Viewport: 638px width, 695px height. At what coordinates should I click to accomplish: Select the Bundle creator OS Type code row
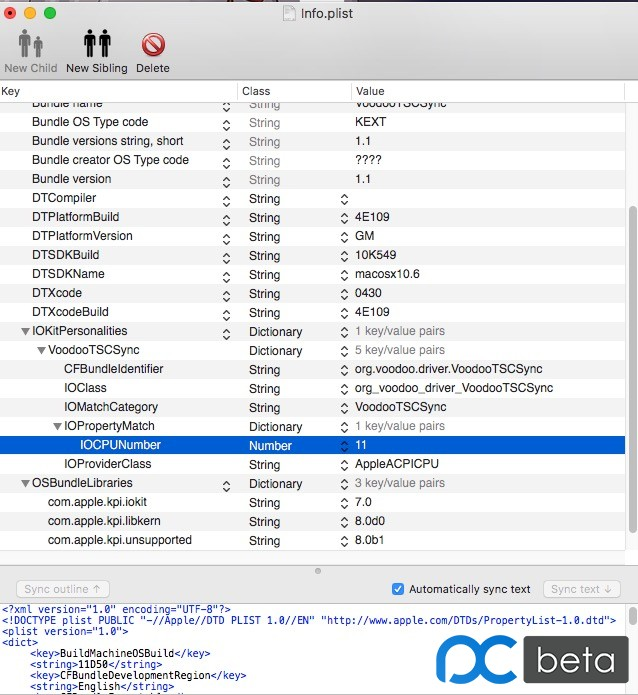tap(312, 160)
